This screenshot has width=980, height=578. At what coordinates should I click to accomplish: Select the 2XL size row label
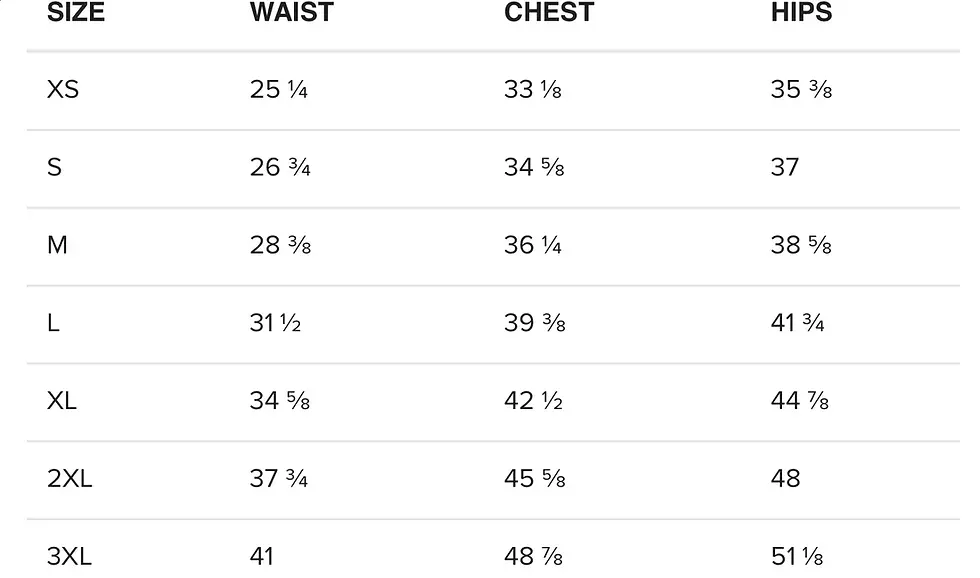(x=69, y=479)
